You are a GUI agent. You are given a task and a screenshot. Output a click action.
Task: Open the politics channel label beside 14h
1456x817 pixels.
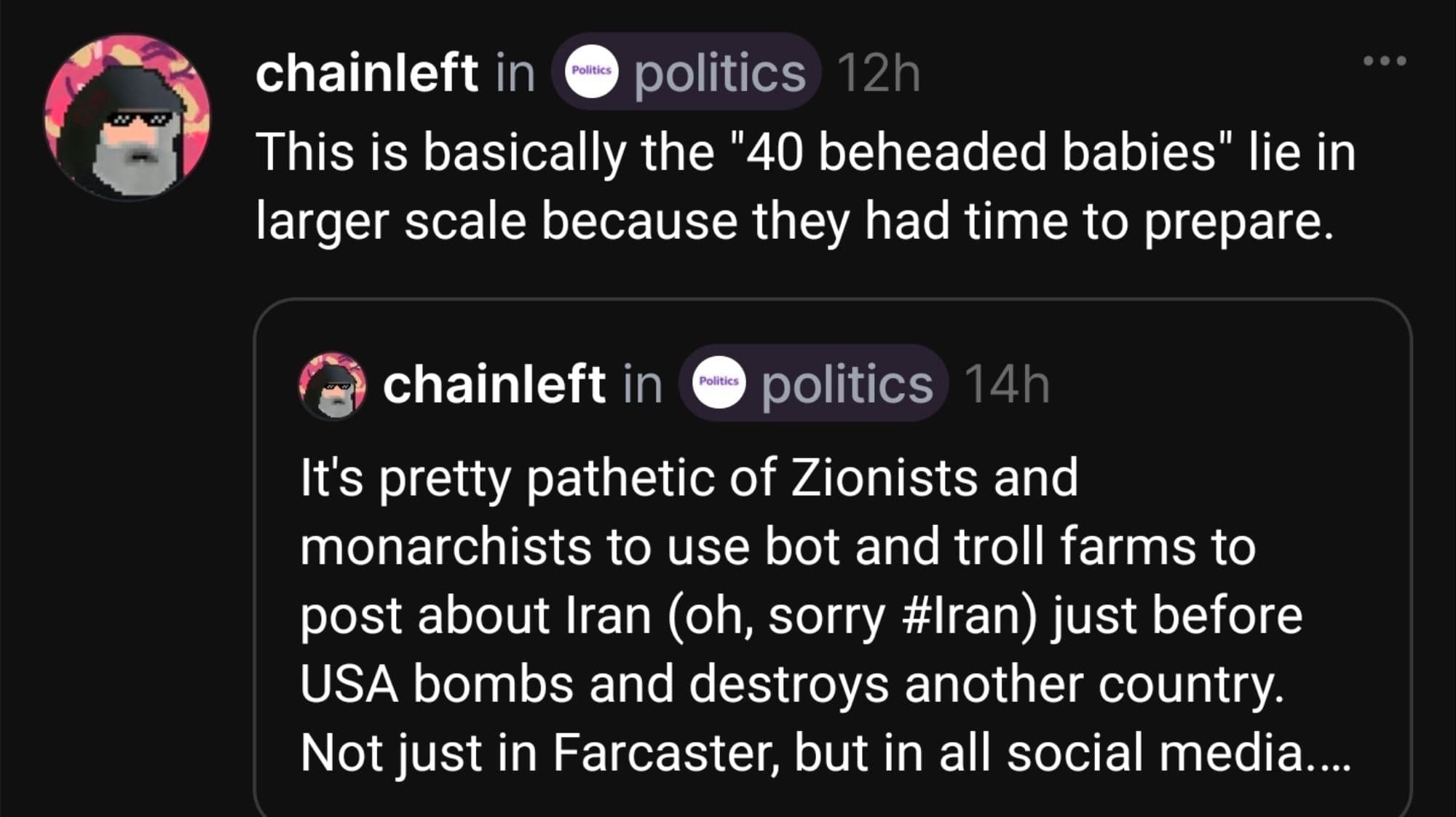[847, 384]
